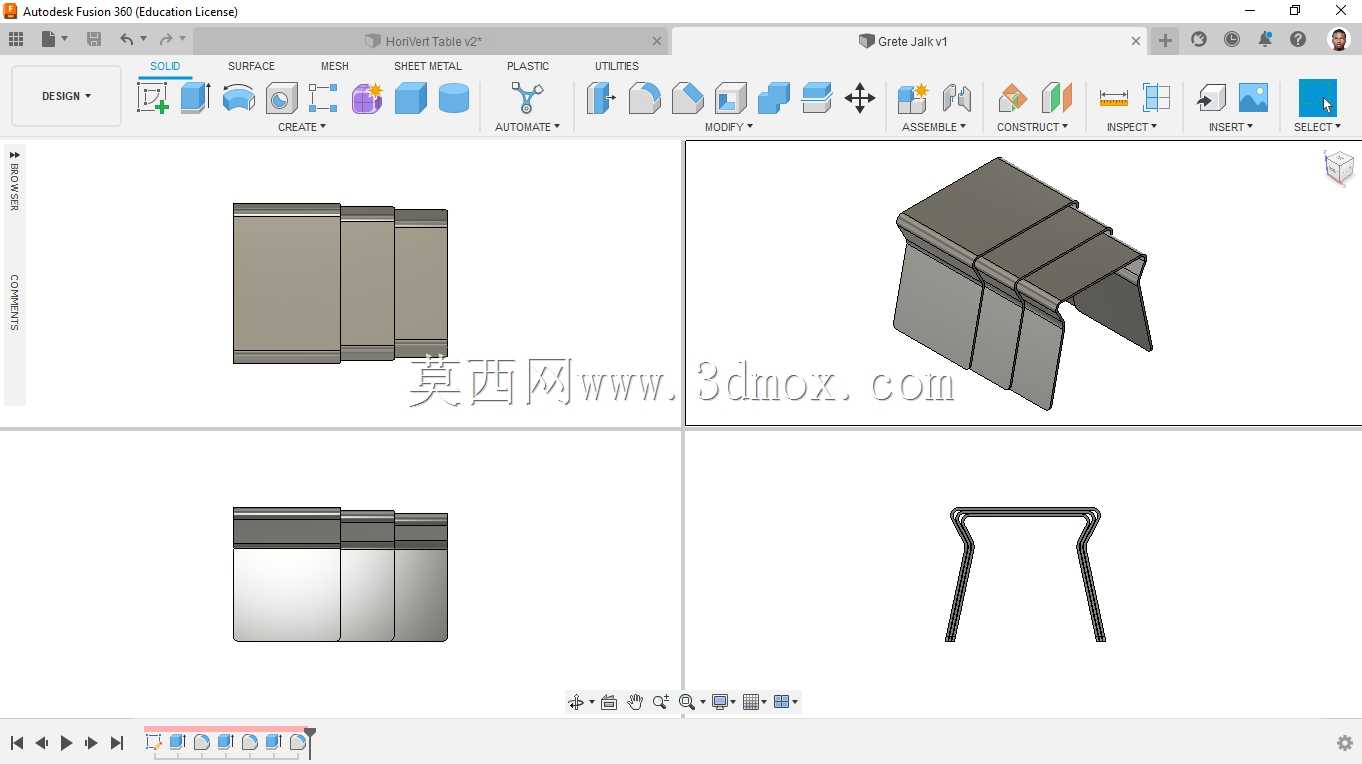Select the Pan hand tool
The width and height of the screenshot is (1362, 764).
click(x=635, y=702)
